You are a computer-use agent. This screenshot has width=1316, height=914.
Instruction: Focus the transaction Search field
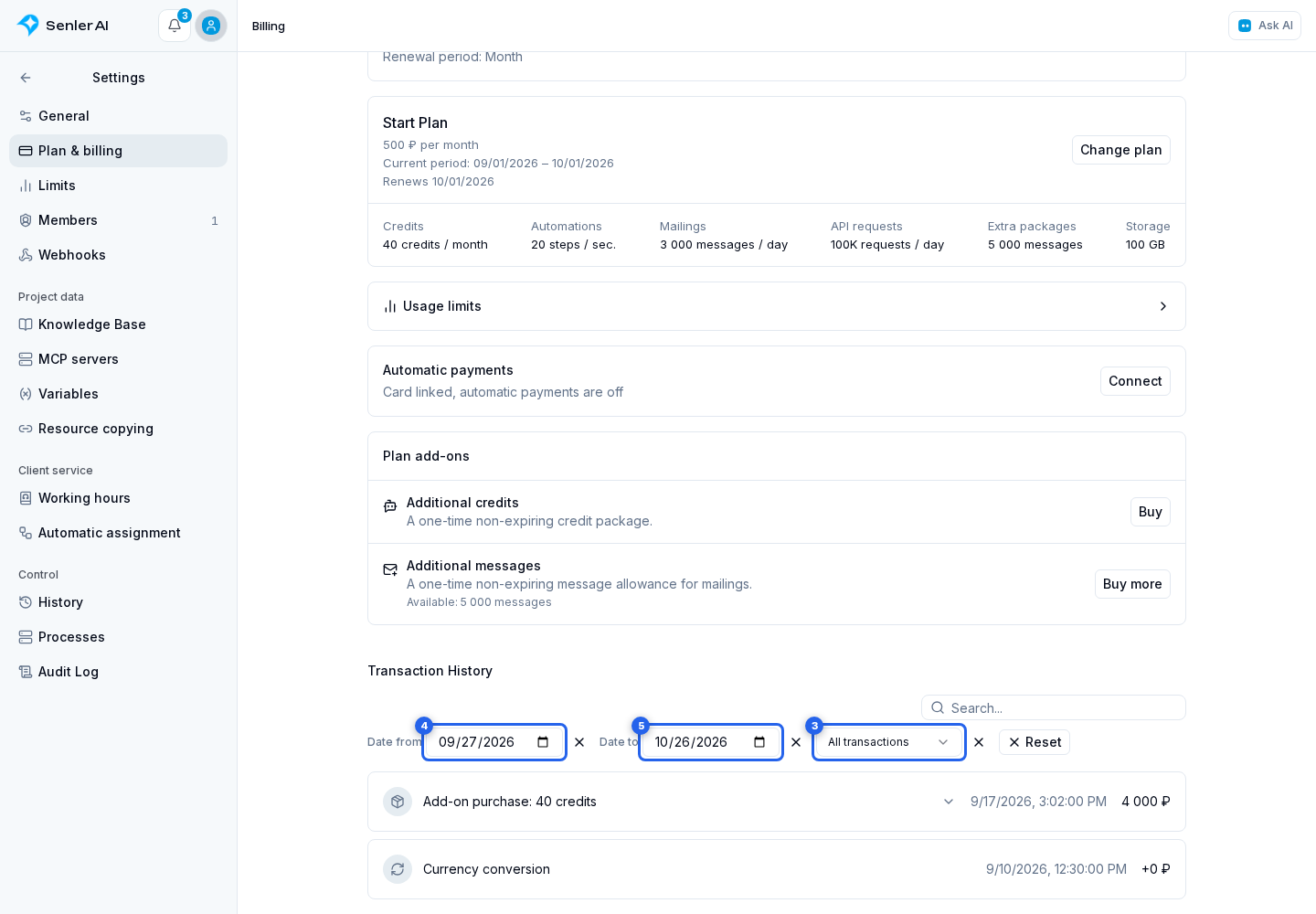point(1054,707)
